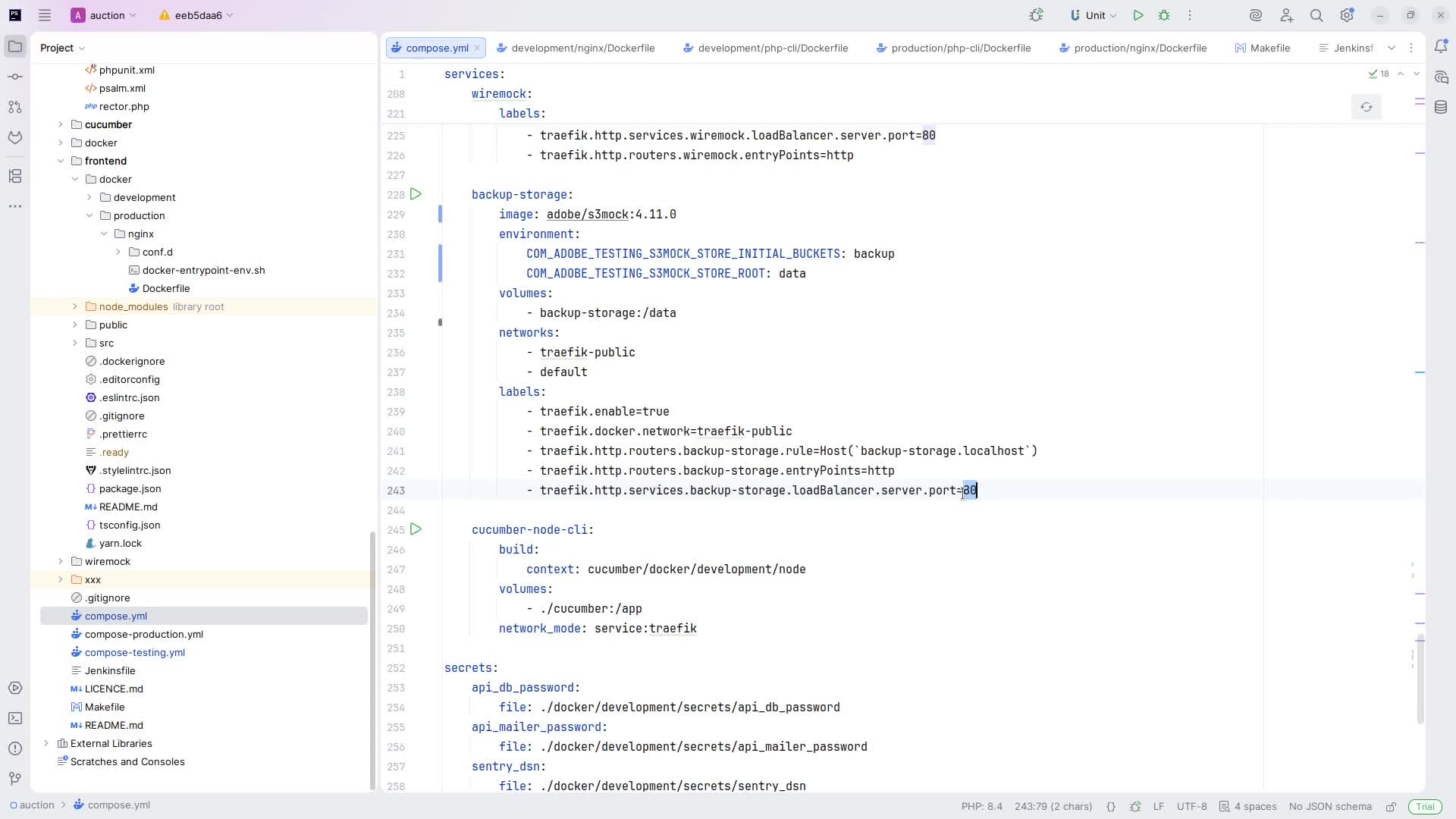
Task: Run backup-storage service gutter icon
Action: [416, 195]
